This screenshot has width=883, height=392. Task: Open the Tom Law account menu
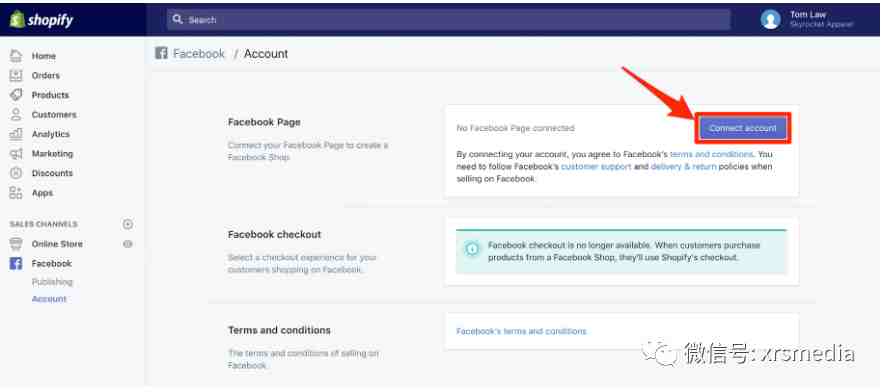coord(807,20)
